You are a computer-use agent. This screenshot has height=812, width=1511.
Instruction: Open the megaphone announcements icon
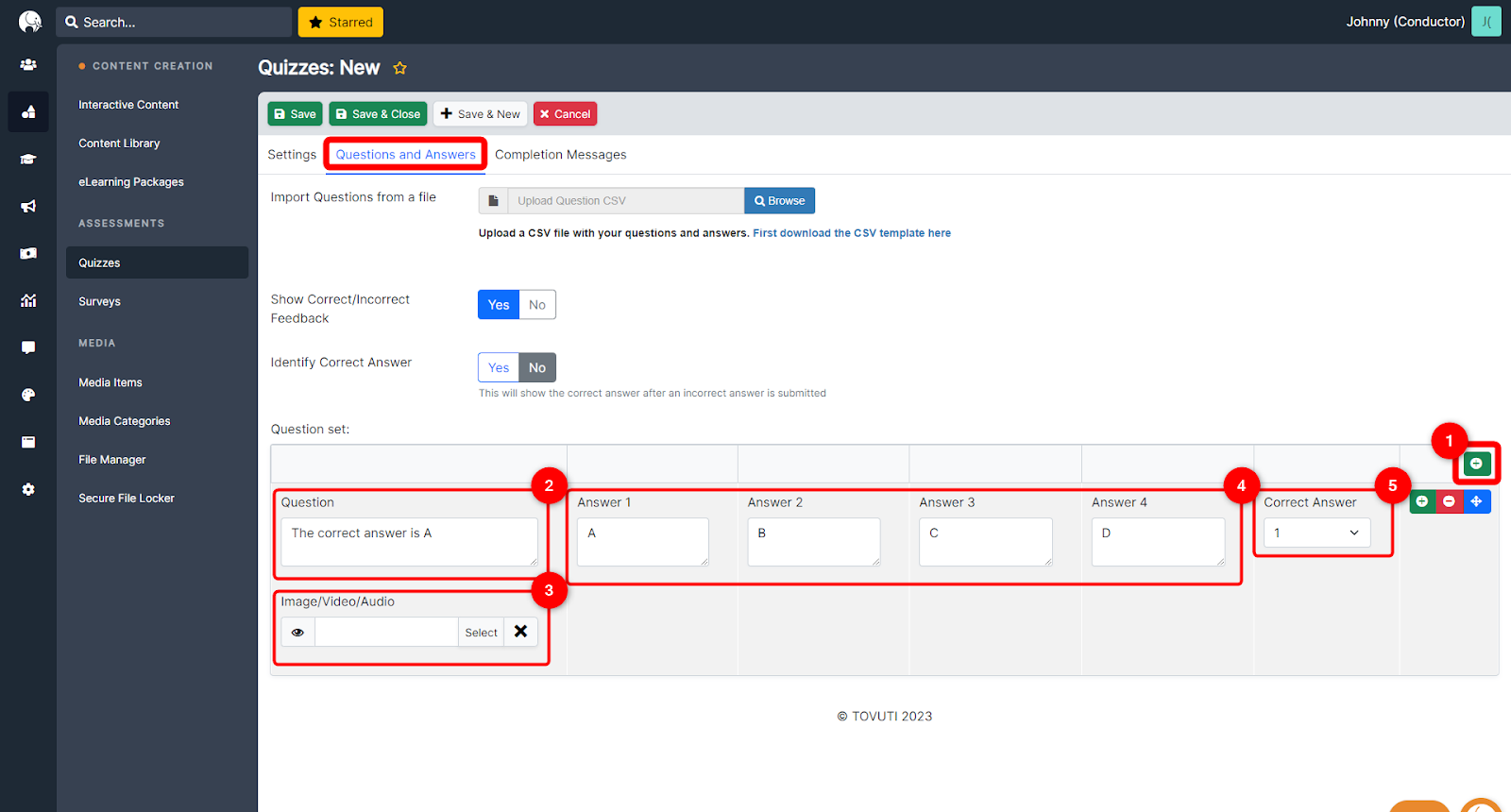(28, 206)
